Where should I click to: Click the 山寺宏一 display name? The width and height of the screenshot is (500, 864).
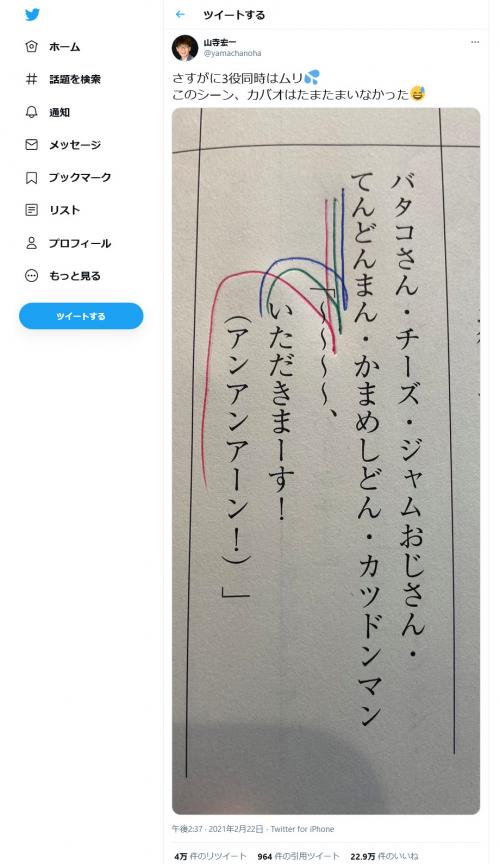[220, 42]
